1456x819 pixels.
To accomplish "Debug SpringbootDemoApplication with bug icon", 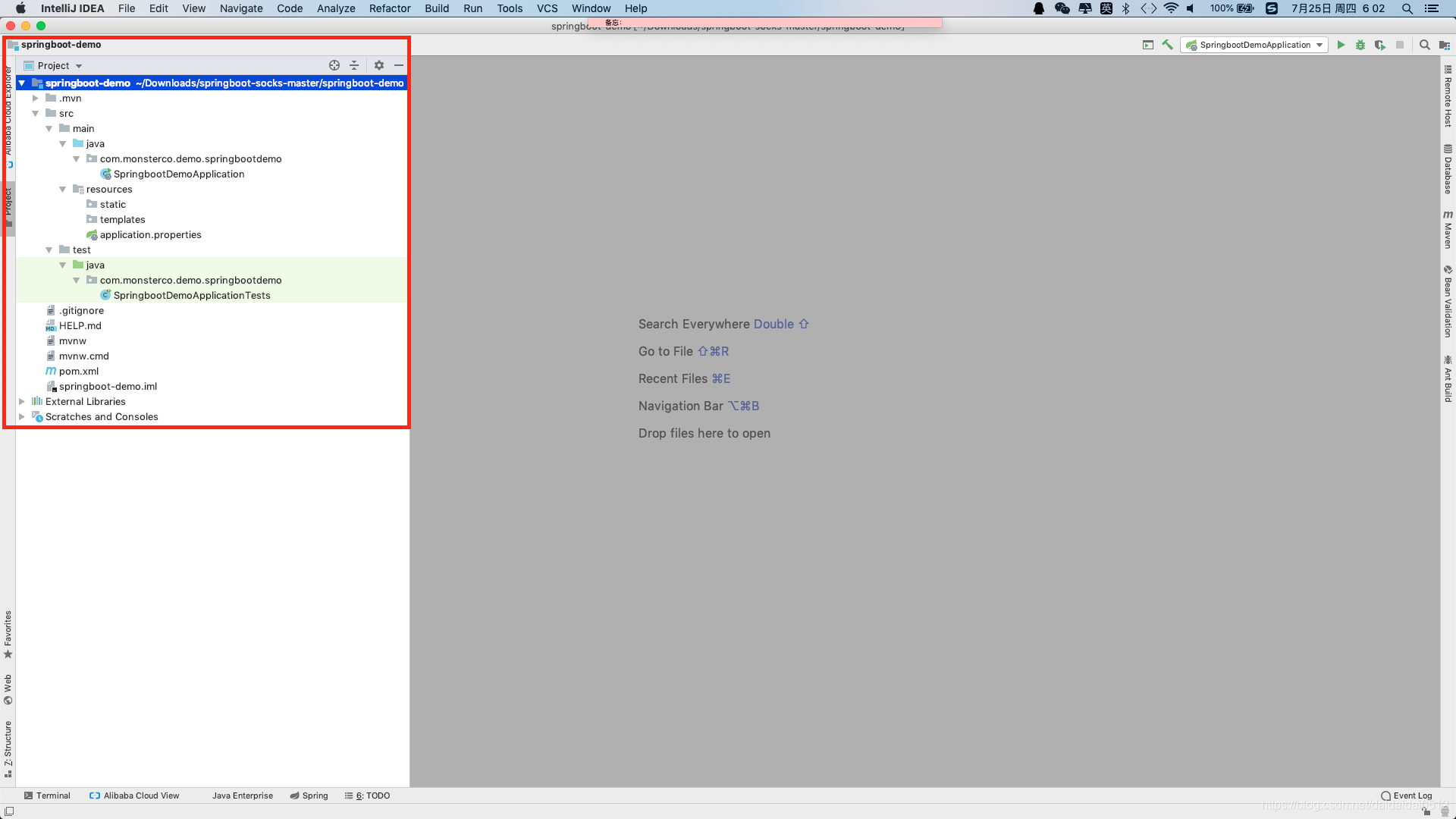I will pyautogui.click(x=1360, y=45).
